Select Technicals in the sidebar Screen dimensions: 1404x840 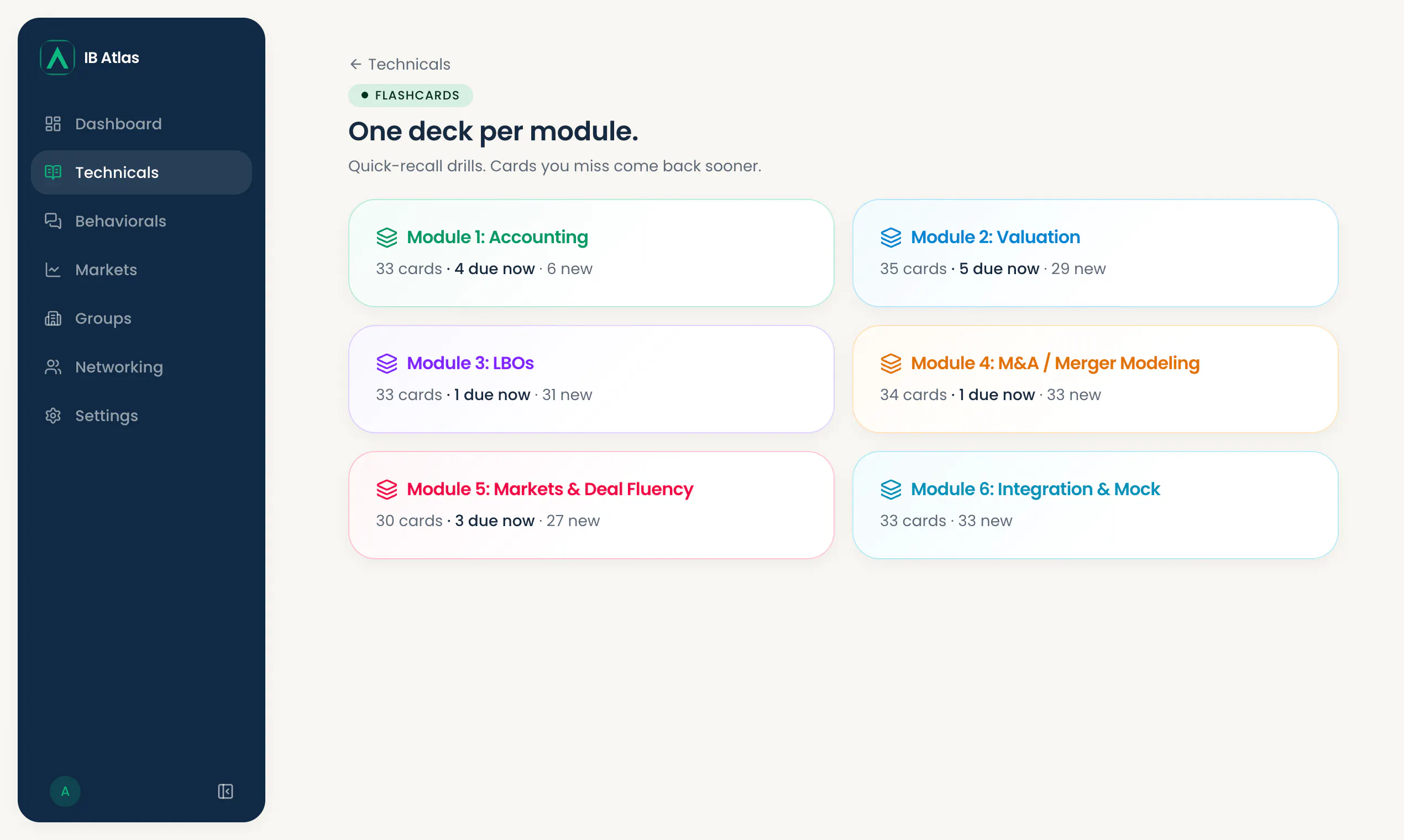pos(141,172)
